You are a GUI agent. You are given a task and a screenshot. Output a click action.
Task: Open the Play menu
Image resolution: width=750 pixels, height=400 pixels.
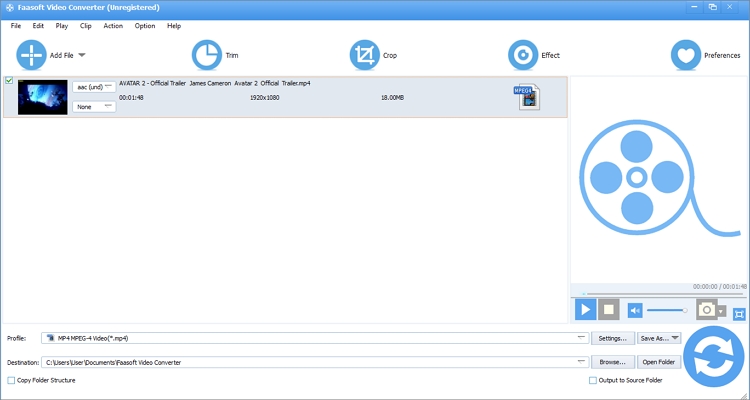pyautogui.click(x=62, y=26)
